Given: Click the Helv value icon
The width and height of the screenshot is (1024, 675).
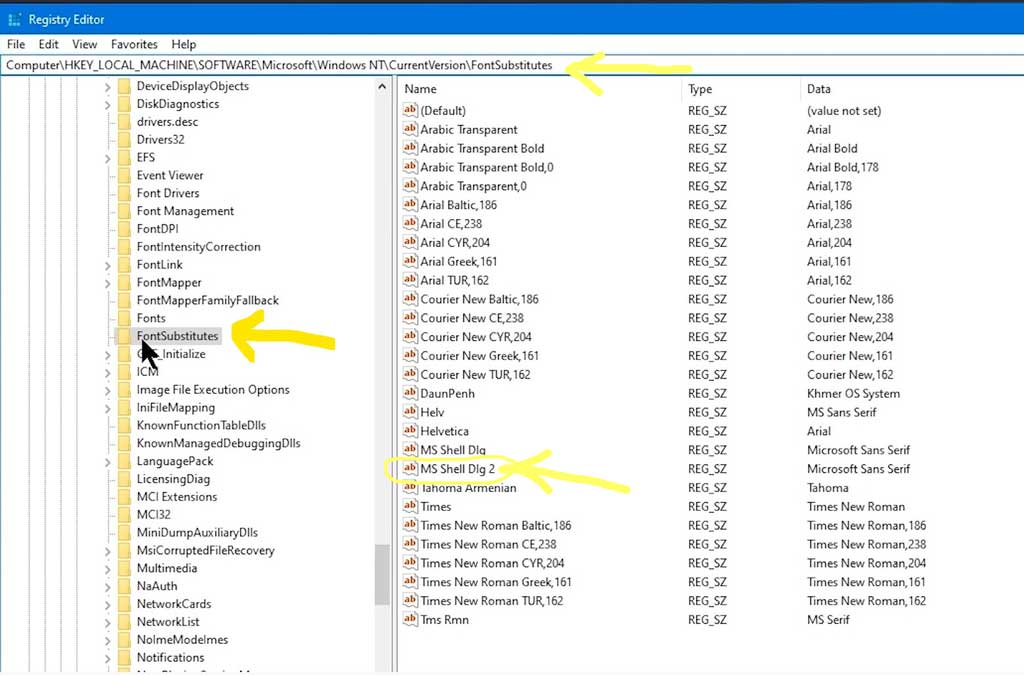Looking at the screenshot, I should pyautogui.click(x=410, y=411).
